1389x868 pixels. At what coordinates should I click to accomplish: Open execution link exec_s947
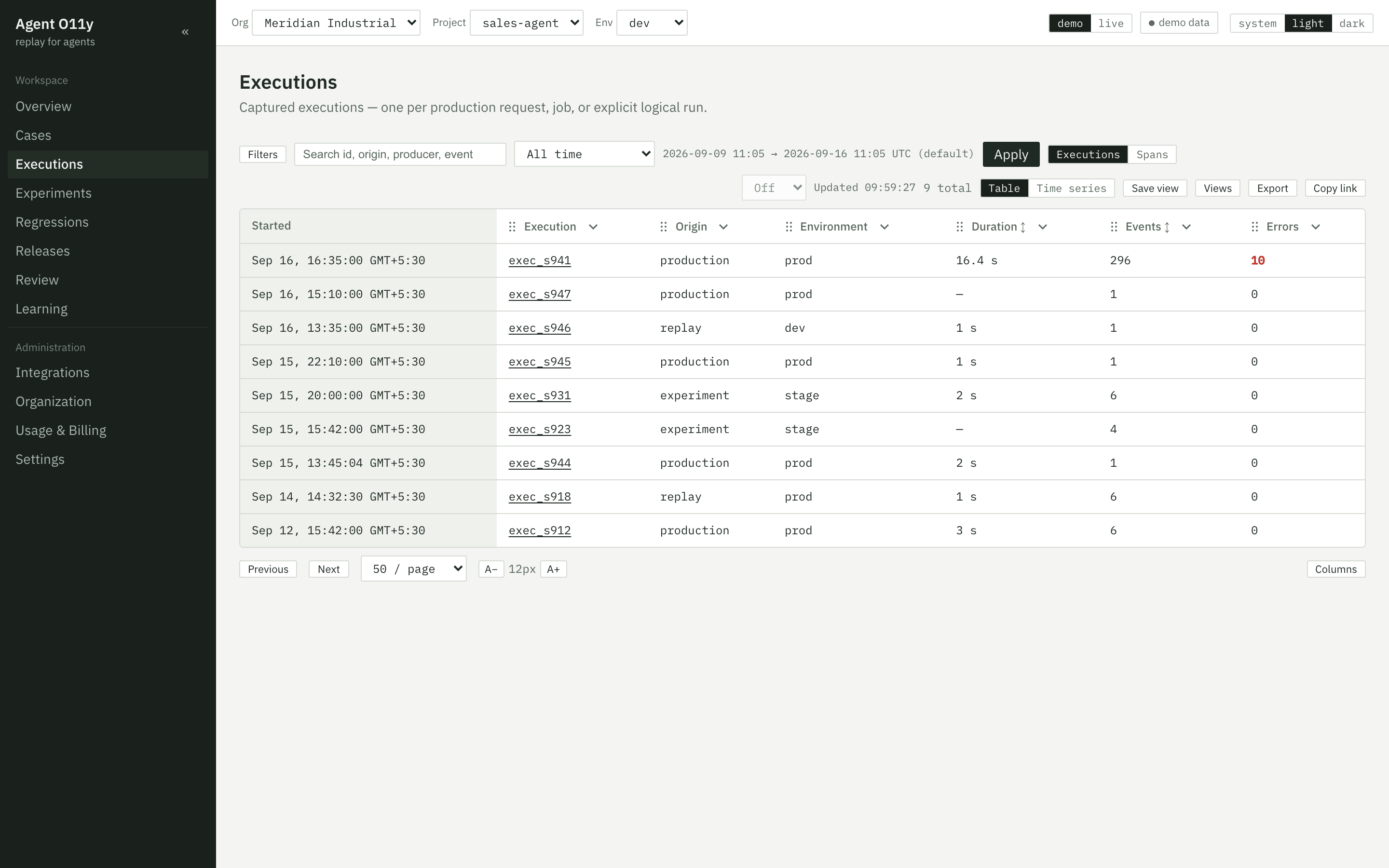pyautogui.click(x=540, y=295)
